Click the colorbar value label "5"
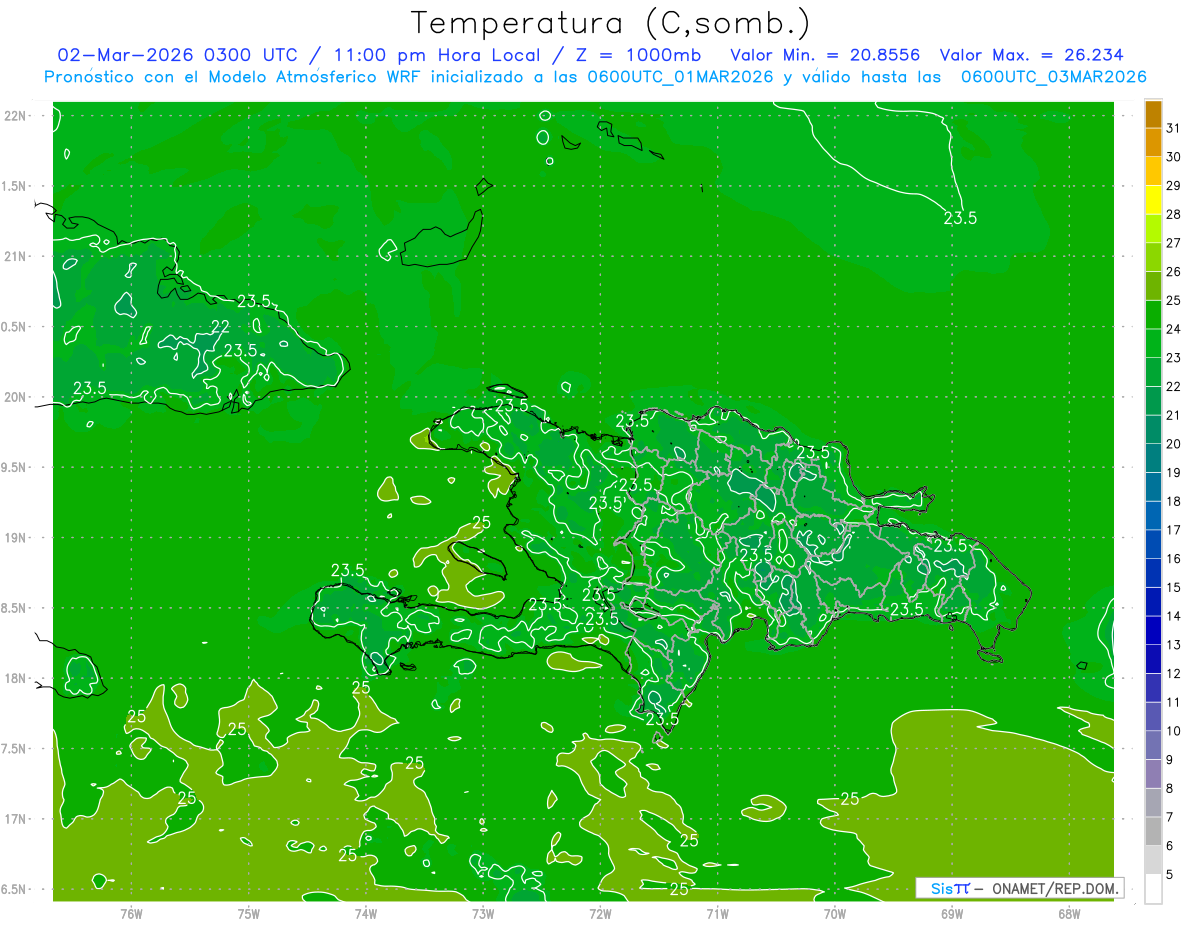 point(1169,875)
